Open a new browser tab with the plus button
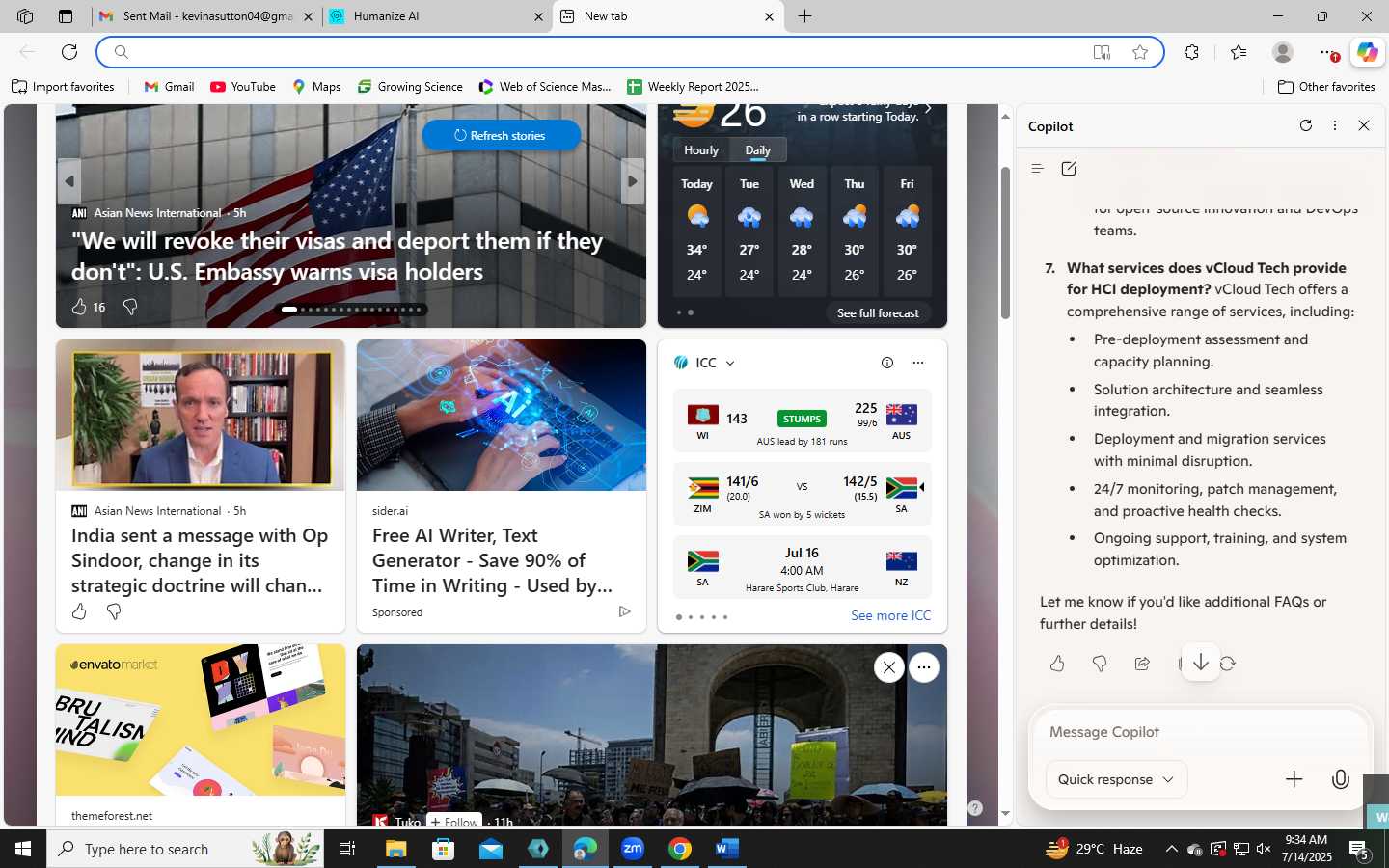The height and width of the screenshot is (868, 1389). pos(805,16)
